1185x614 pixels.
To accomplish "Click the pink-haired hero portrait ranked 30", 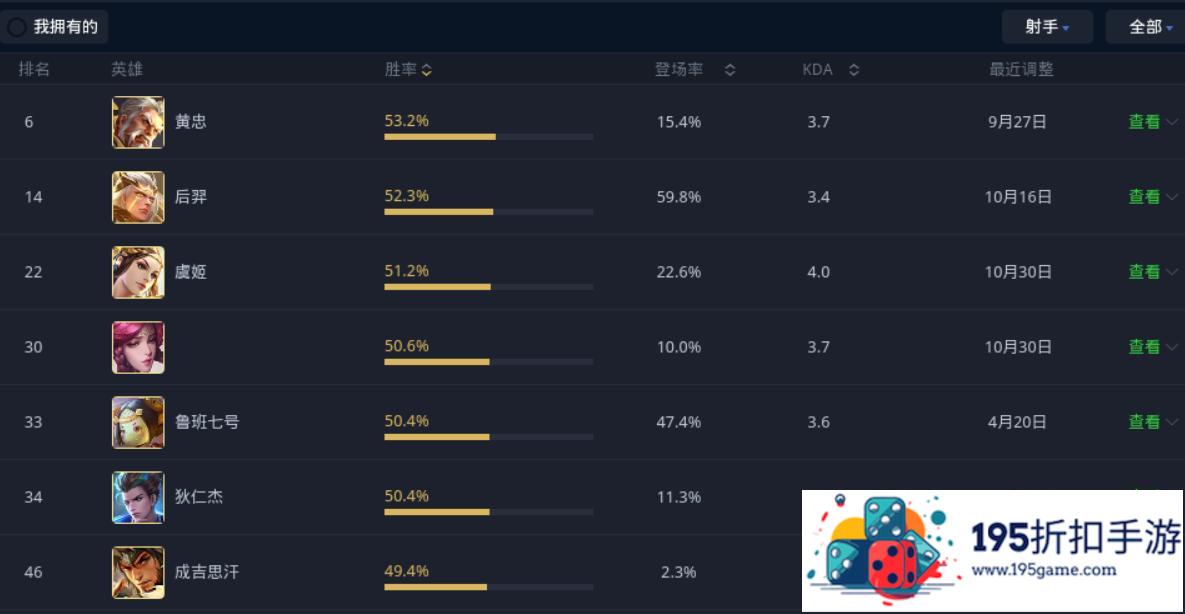I will pyautogui.click(x=138, y=347).
